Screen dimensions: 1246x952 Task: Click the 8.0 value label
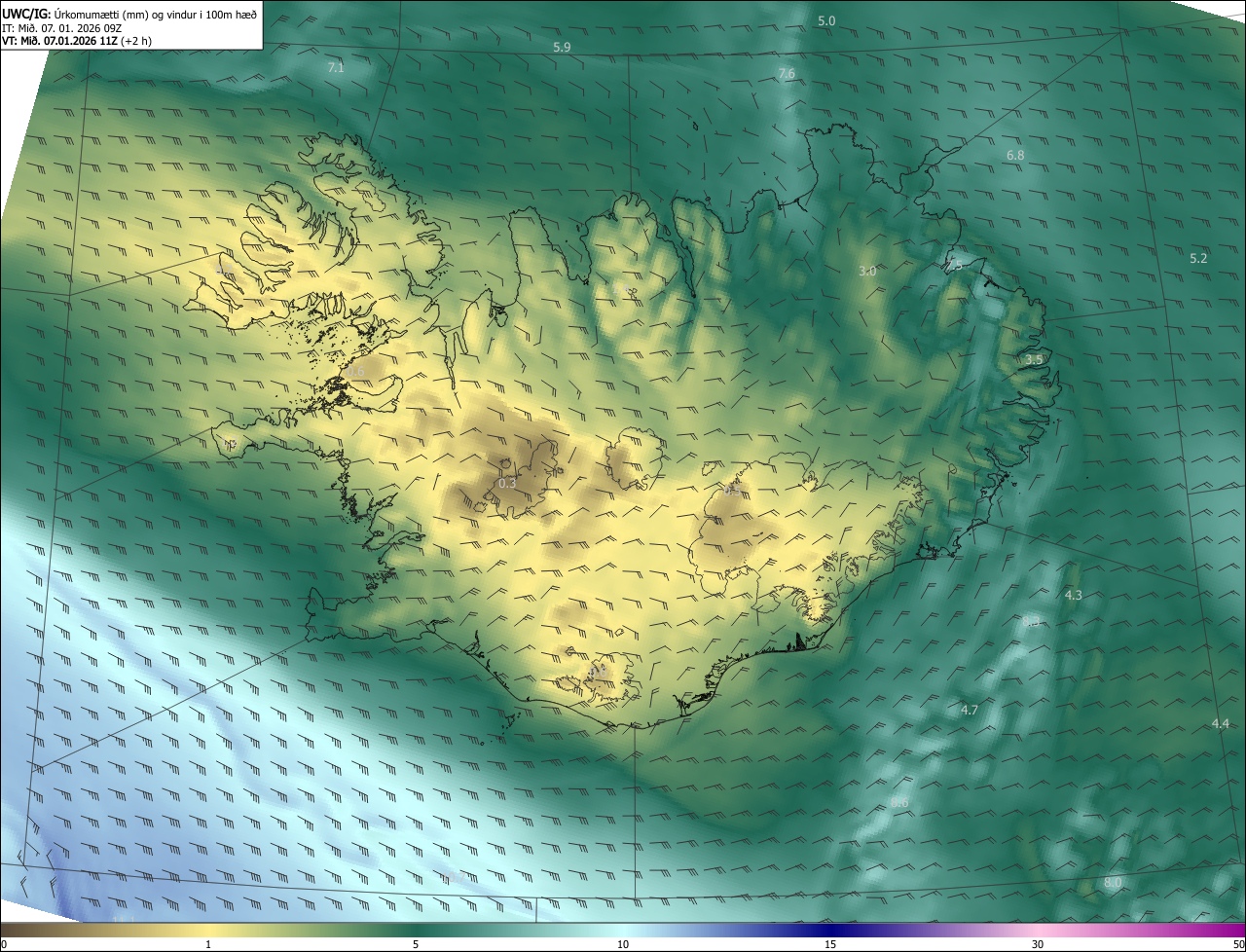point(1113,883)
